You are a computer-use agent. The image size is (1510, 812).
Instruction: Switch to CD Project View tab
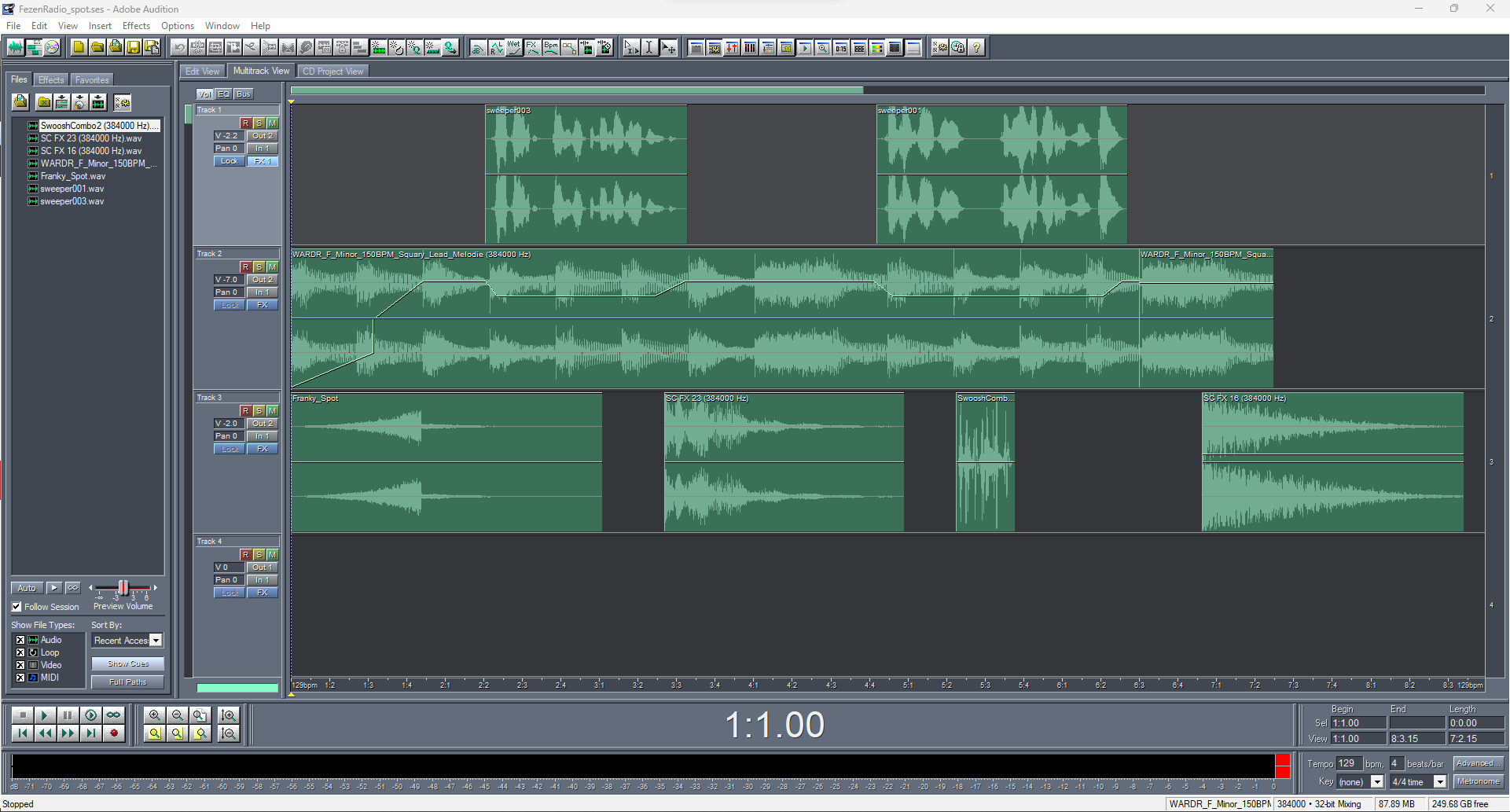[x=333, y=72]
